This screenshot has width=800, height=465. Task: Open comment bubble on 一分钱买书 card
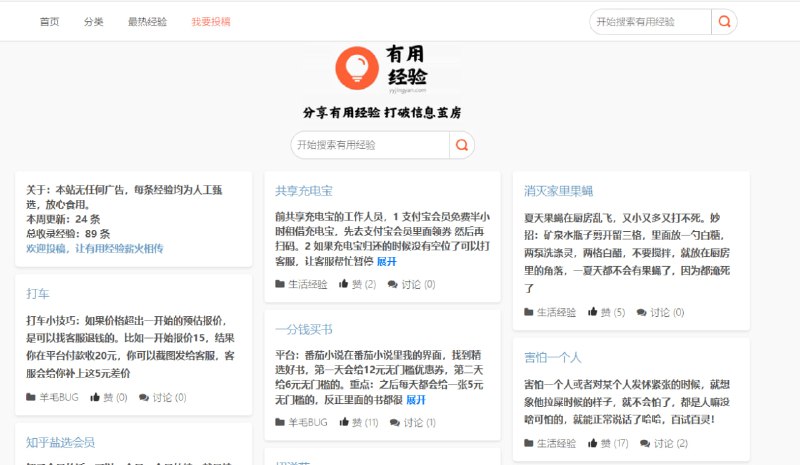(395, 423)
